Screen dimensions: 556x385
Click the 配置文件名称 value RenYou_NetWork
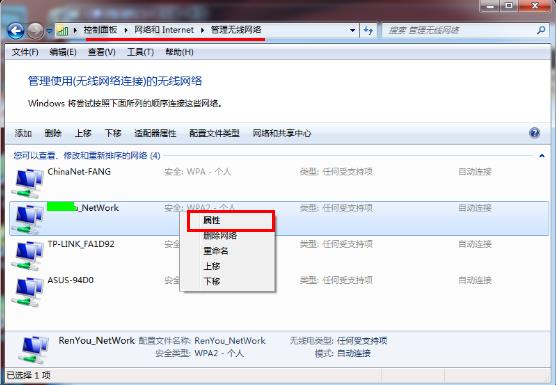point(230,341)
